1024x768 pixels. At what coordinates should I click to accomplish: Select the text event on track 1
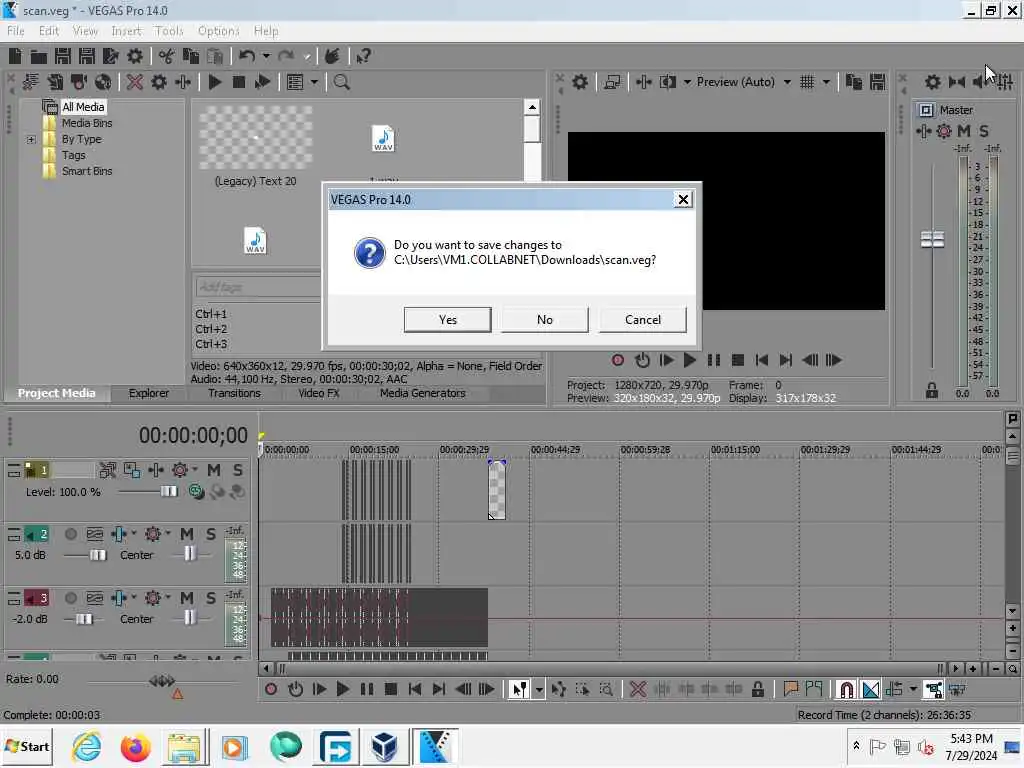(x=497, y=490)
